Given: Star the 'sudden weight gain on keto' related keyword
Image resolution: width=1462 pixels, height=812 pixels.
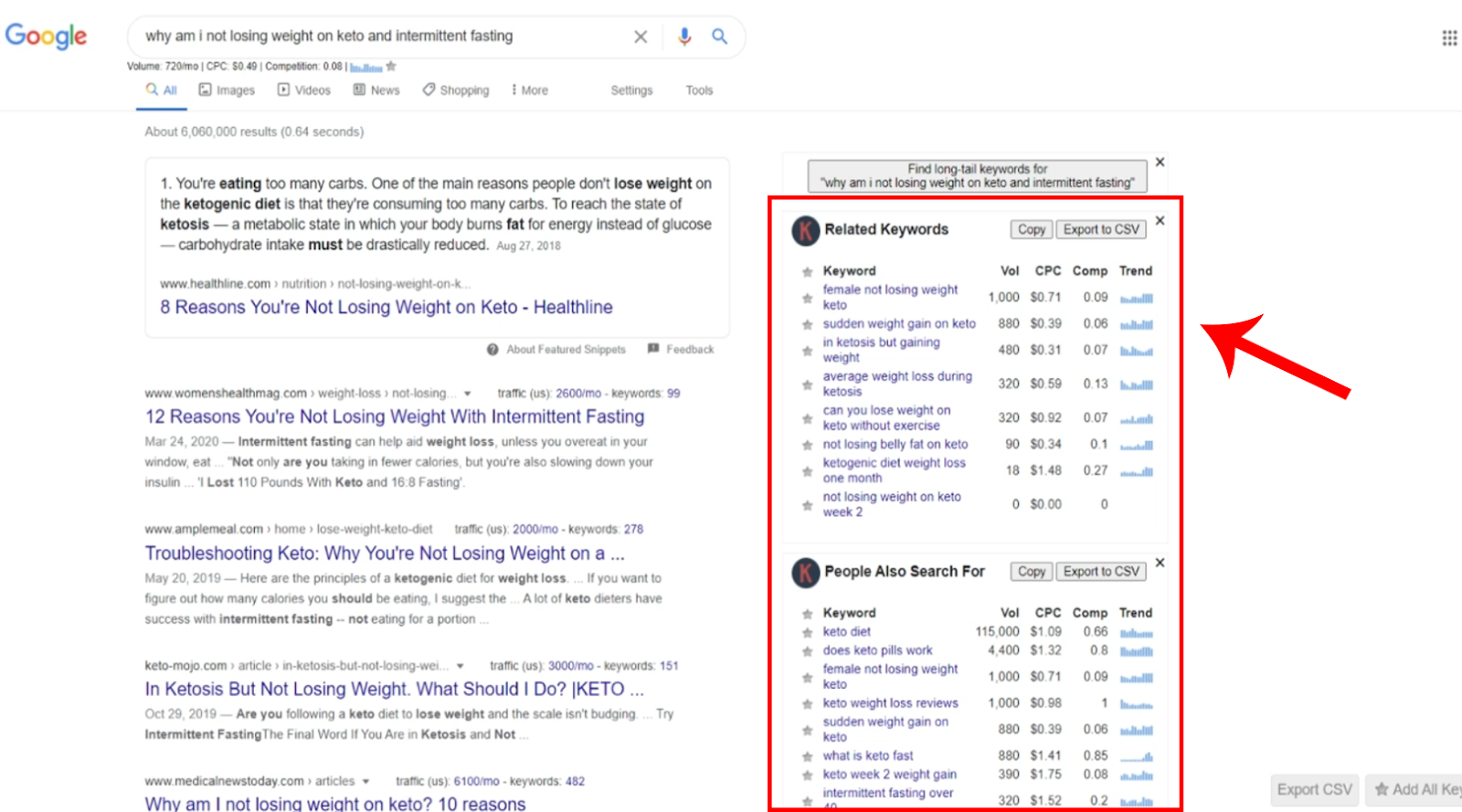Looking at the screenshot, I should pos(807,324).
